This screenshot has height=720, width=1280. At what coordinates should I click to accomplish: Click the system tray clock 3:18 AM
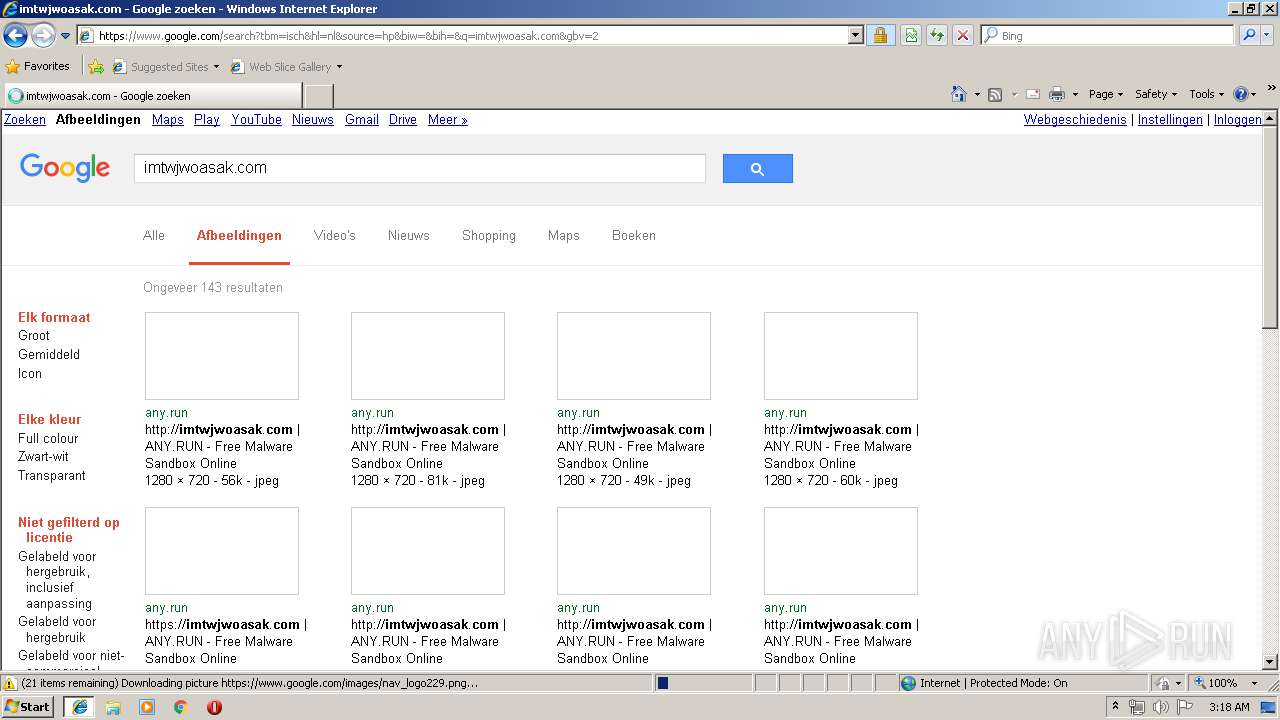point(1229,707)
